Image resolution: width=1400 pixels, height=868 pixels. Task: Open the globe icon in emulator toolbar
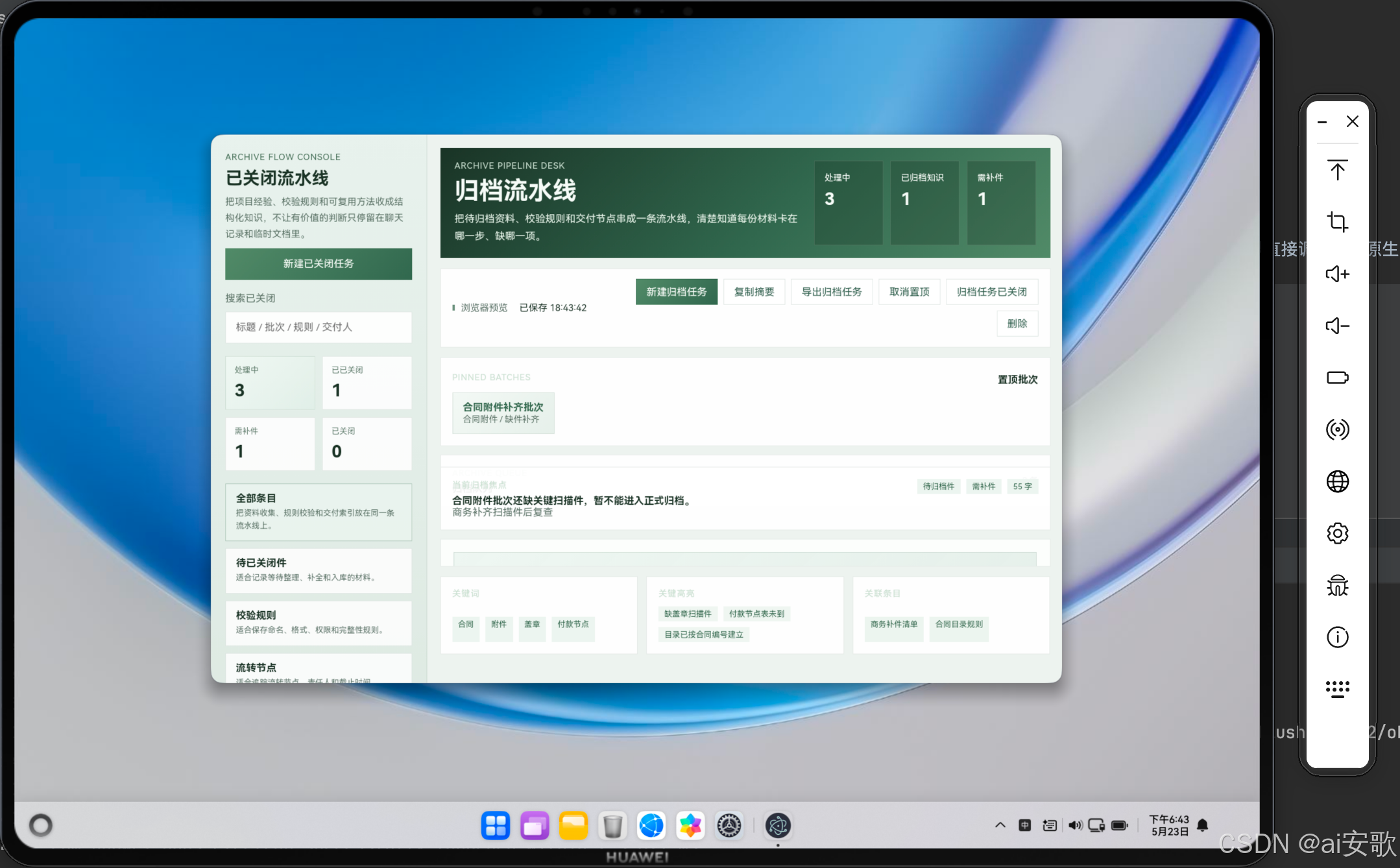[x=1337, y=481]
